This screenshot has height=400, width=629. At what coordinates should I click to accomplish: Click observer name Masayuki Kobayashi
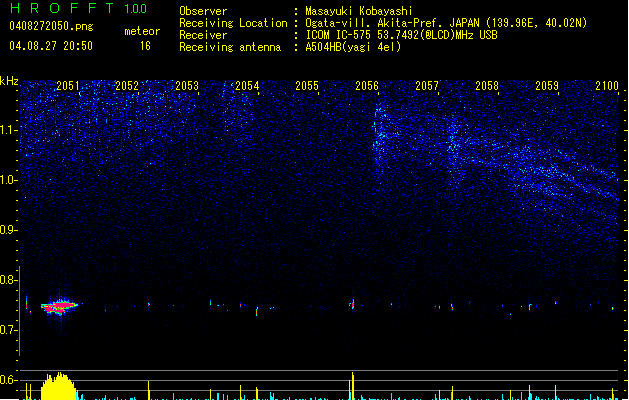point(359,11)
